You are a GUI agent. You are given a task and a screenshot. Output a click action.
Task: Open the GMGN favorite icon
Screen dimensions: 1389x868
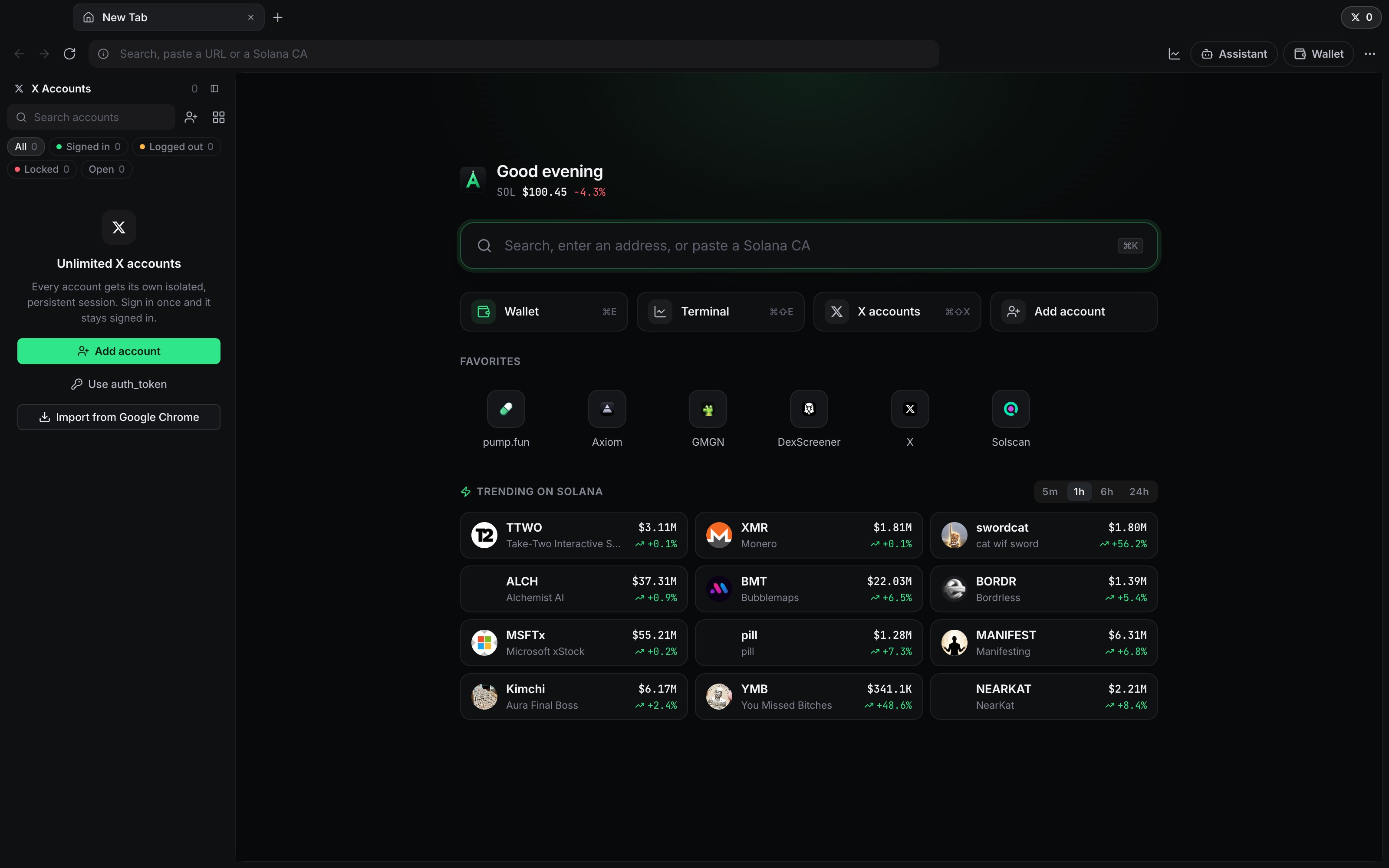pos(708,409)
